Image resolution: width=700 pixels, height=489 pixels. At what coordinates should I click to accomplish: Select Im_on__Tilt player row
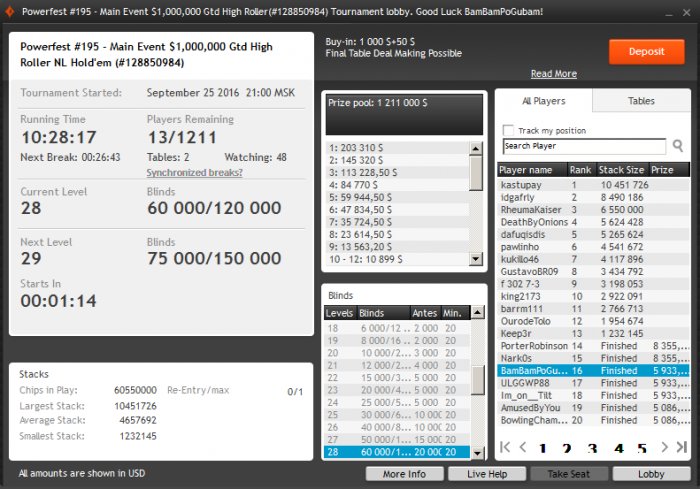(593, 395)
